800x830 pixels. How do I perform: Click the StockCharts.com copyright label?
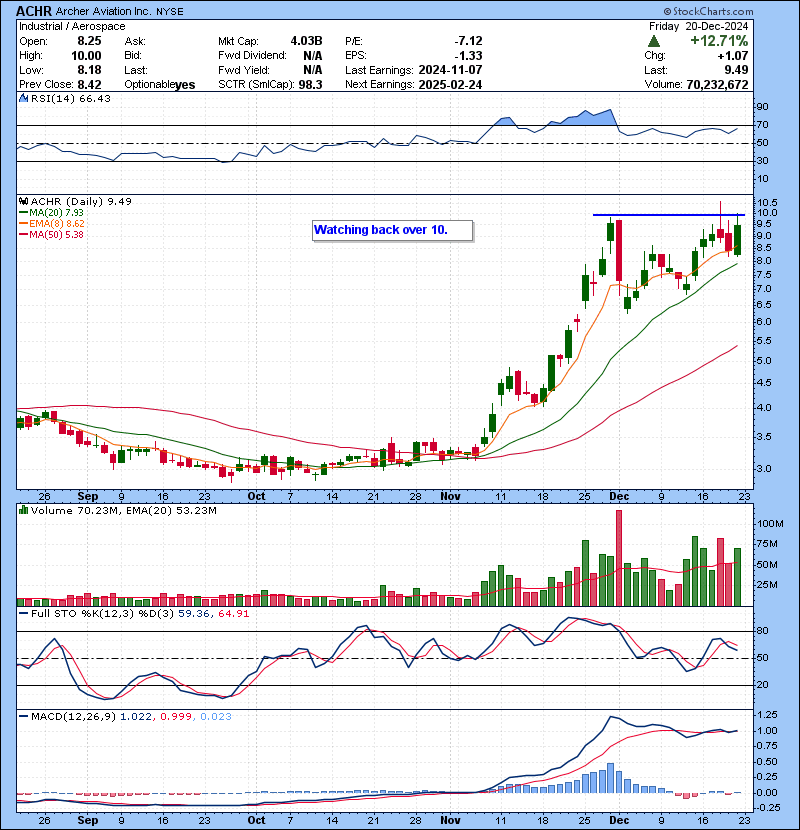click(708, 11)
